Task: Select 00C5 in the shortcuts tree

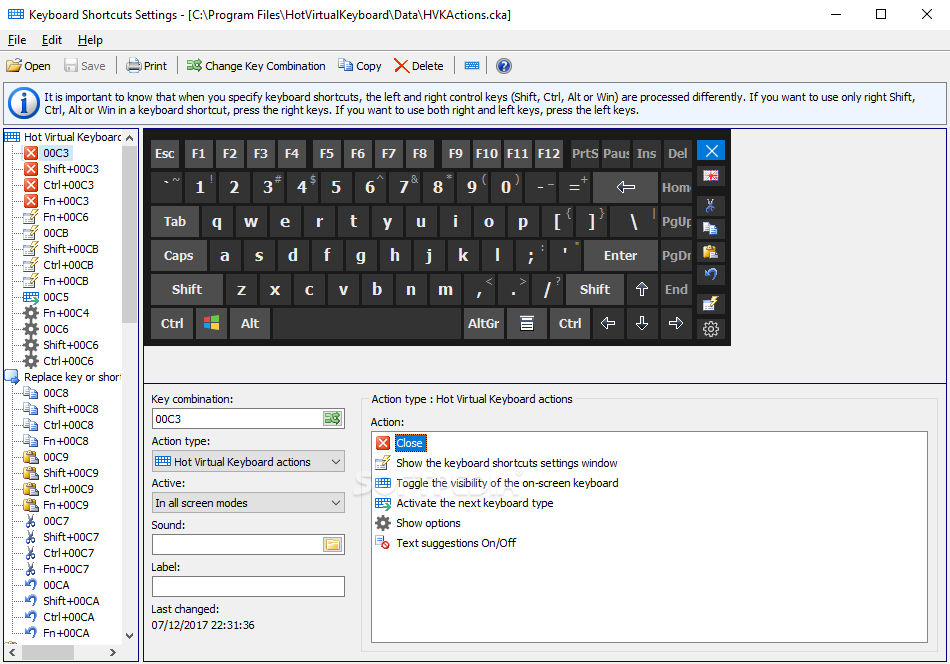Action: tap(56, 297)
